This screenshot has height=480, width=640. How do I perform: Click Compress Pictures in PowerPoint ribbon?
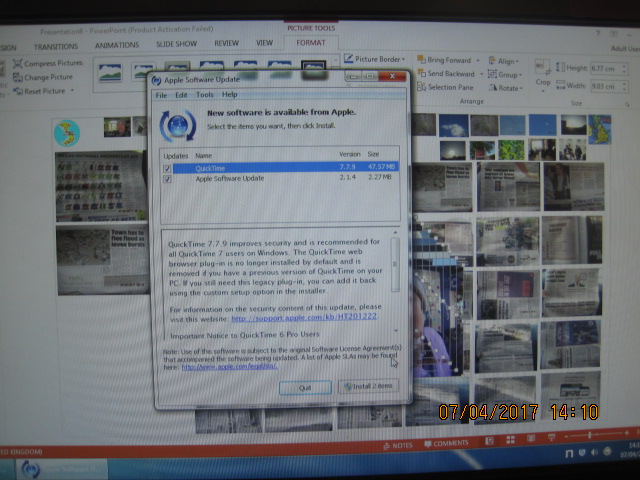pos(48,63)
